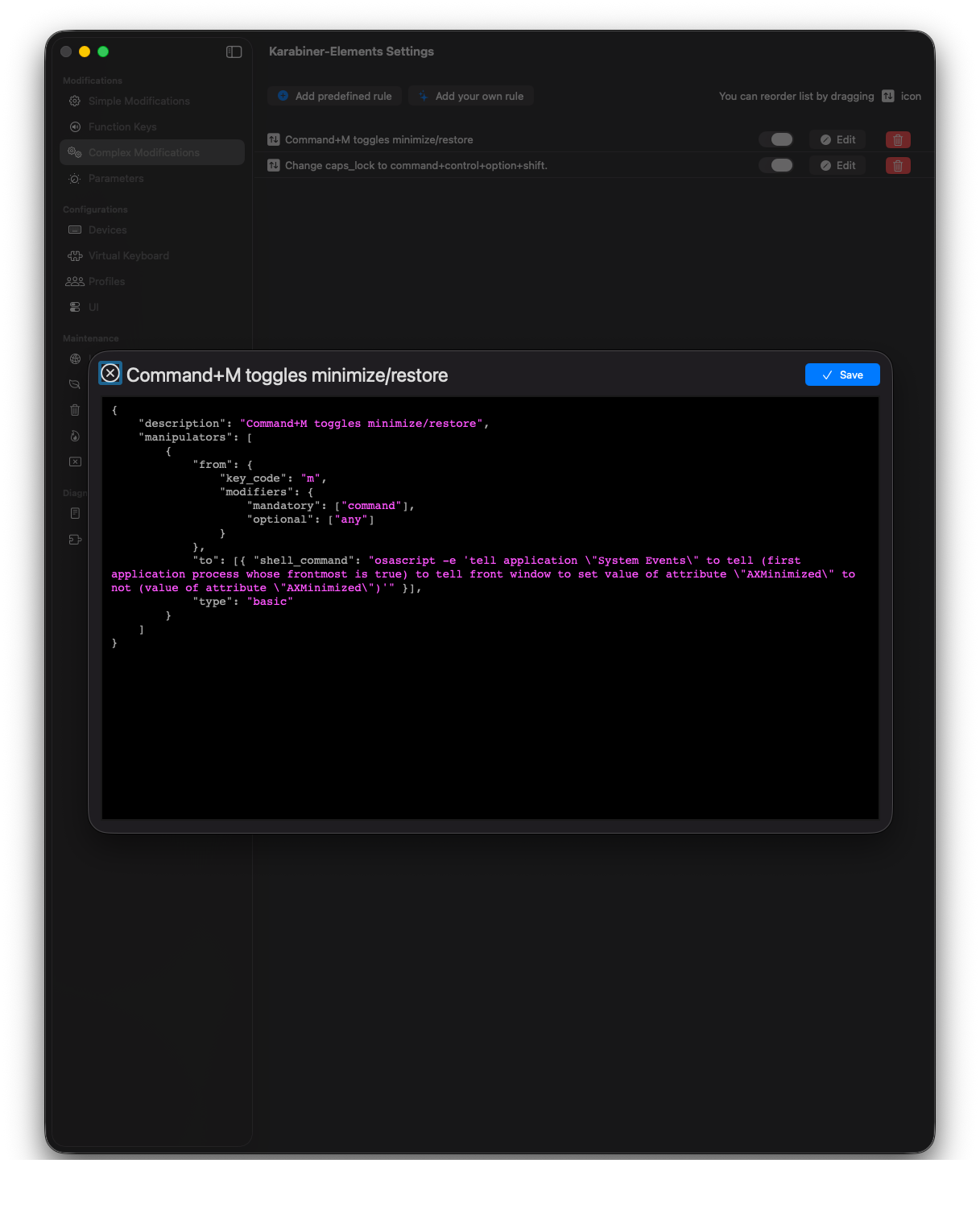Close the rule editor with the X icon

pos(110,373)
